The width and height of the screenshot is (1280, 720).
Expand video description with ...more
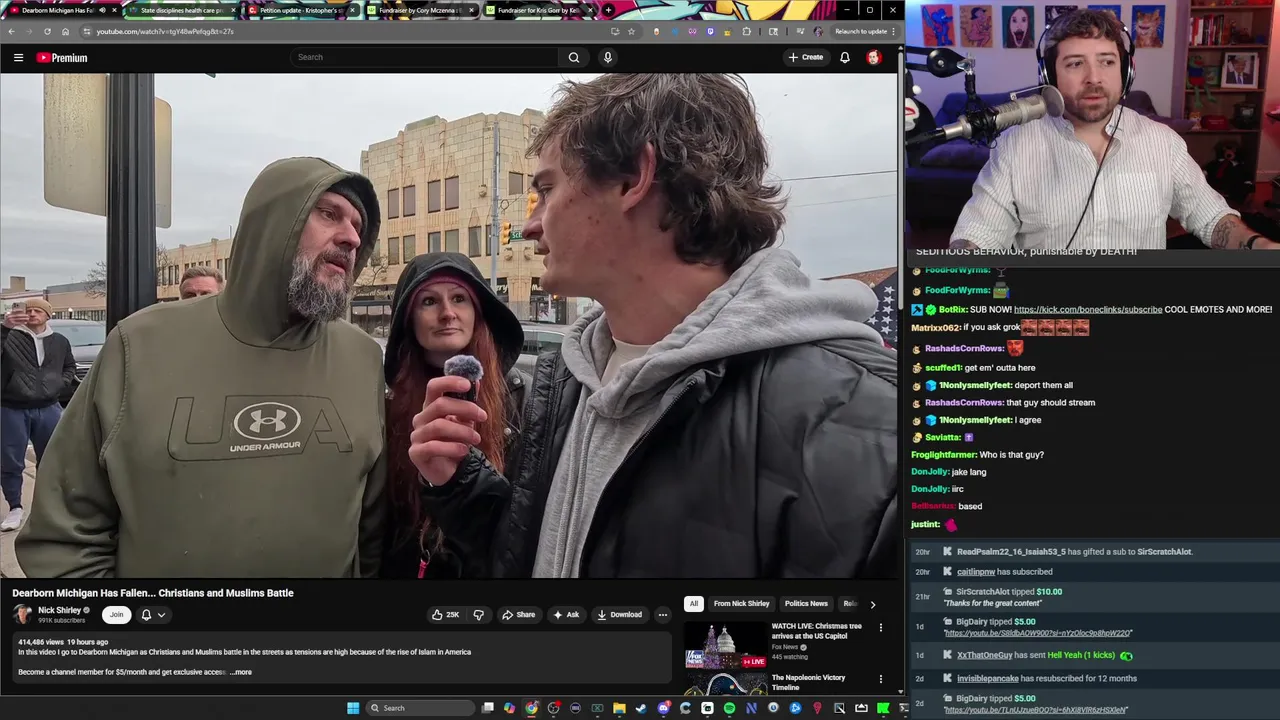tap(241, 672)
